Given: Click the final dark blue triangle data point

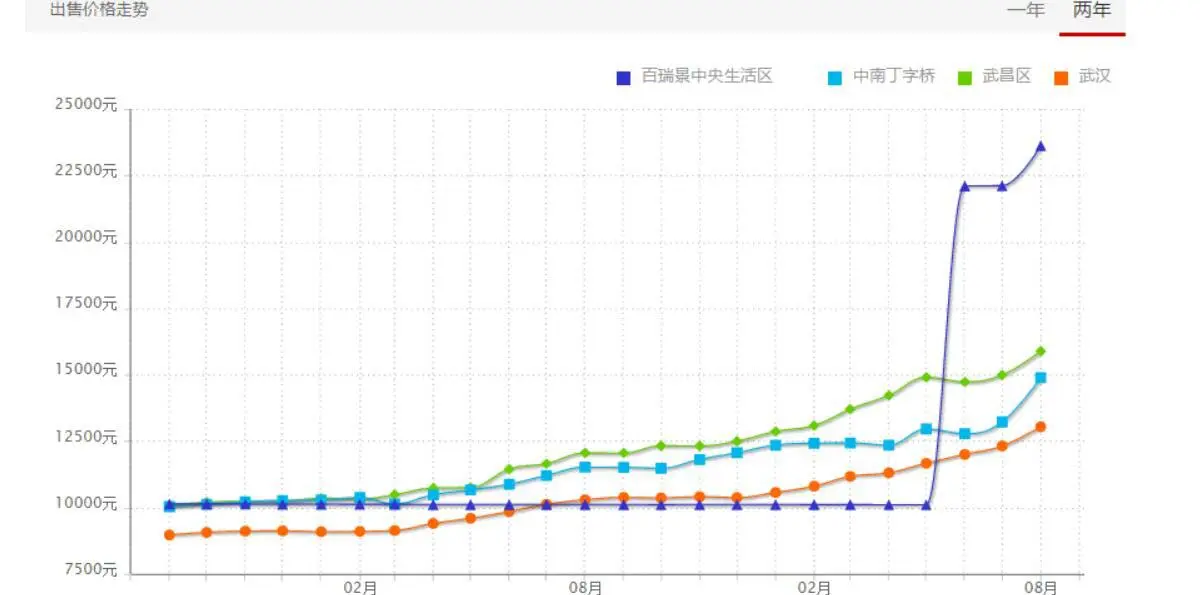Looking at the screenshot, I should pyautogui.click(x=1040, y=147).
